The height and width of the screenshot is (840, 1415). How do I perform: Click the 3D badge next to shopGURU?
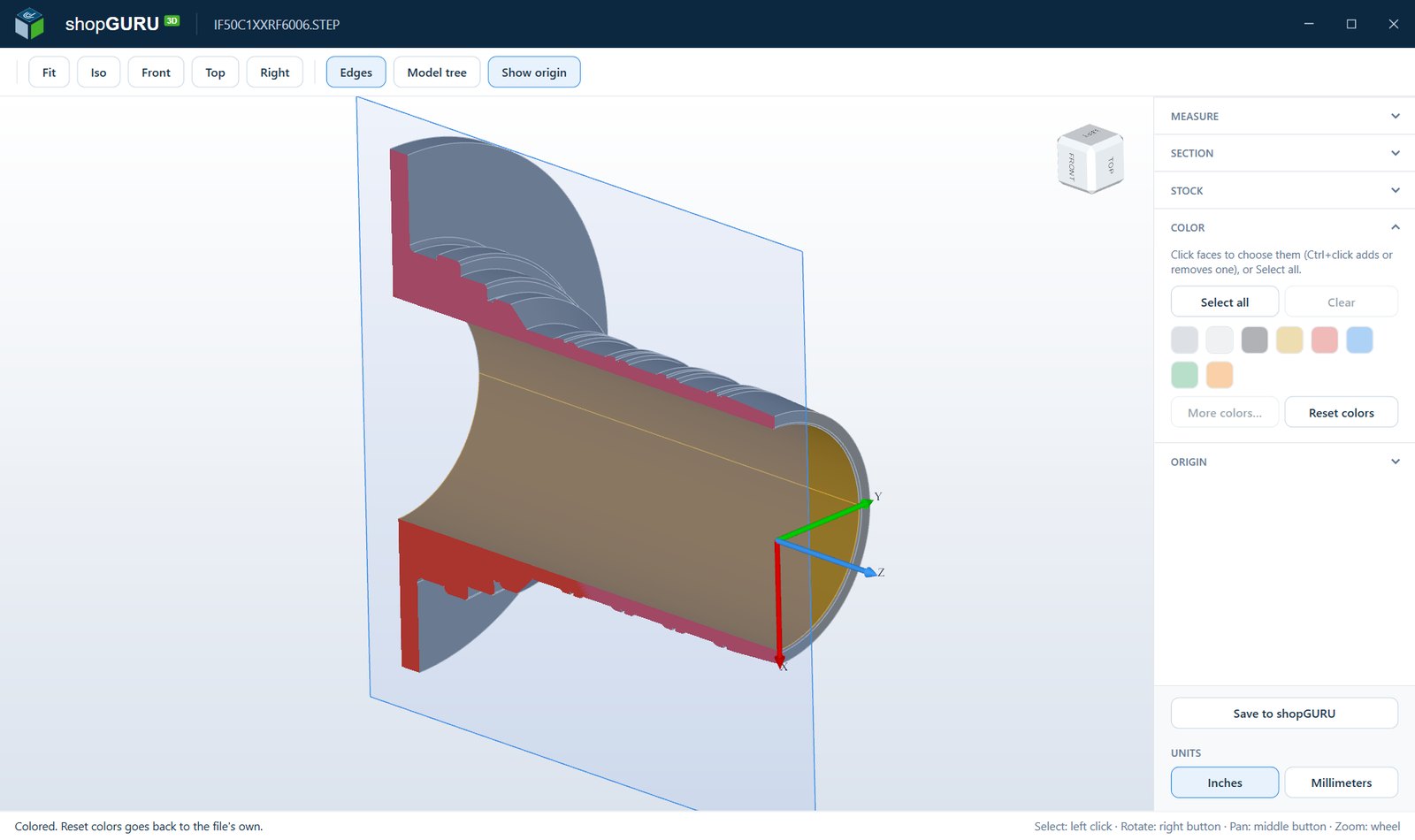(x=172, y=20)
